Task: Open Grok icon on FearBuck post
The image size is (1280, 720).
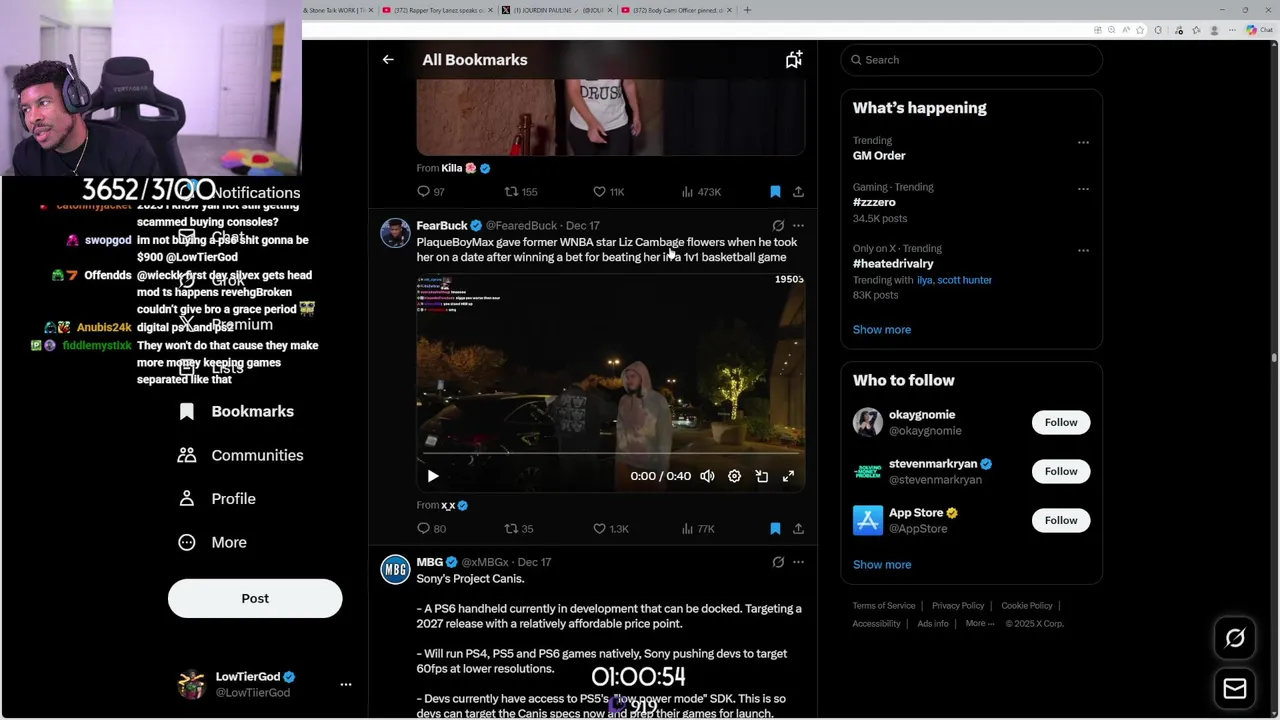Action: pyautogui.click(x=778, y=226)
